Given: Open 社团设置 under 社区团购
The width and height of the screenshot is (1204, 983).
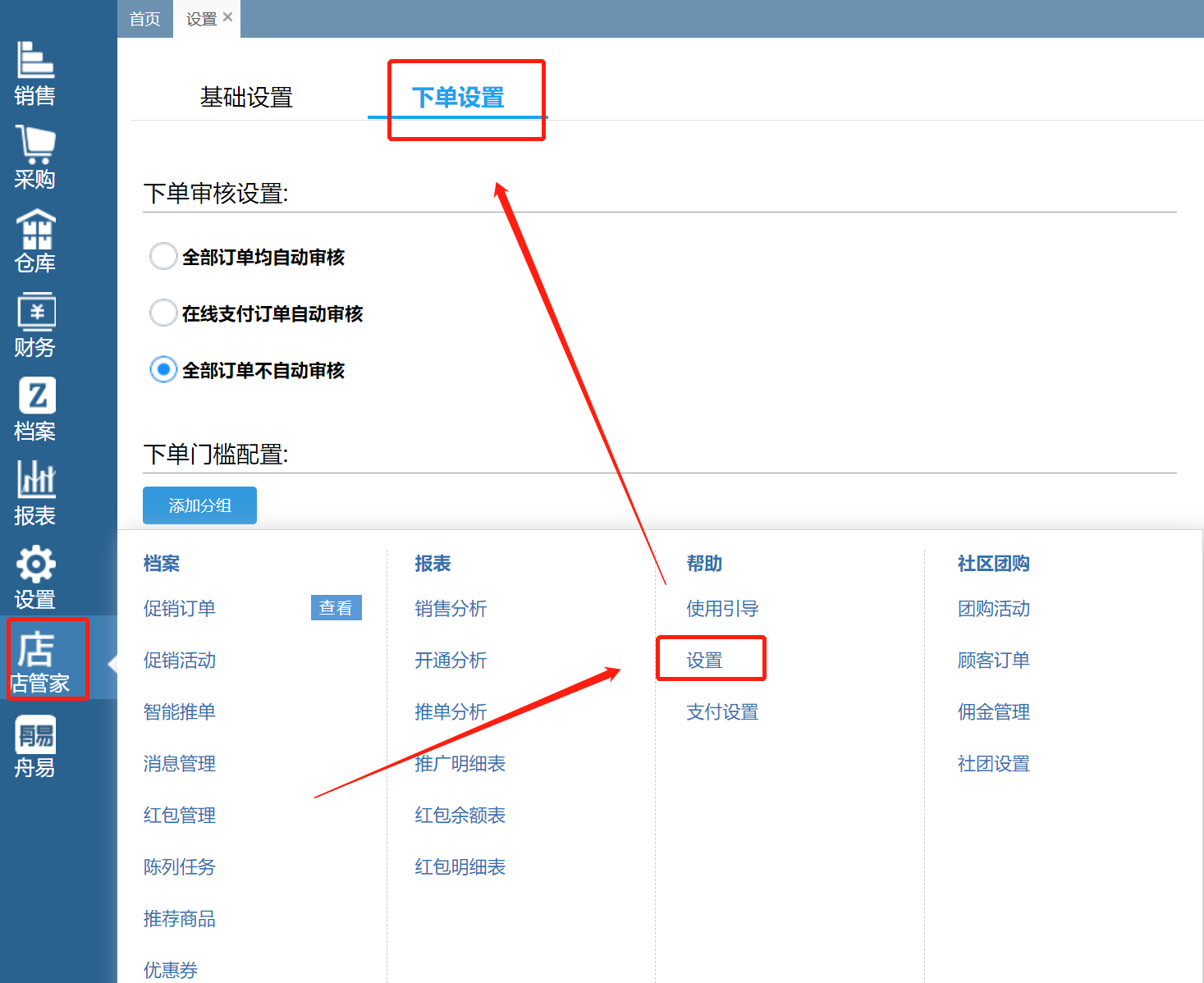Looking at the screenshot, I should pyautogui.click(x=994, y=764).
